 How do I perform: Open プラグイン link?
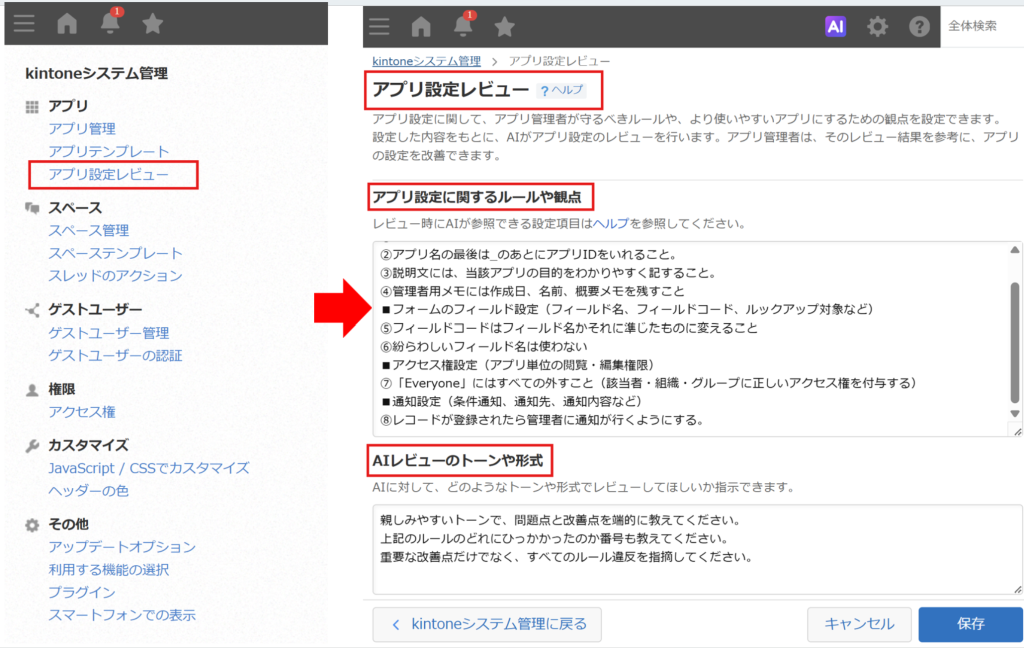[82, 592]
